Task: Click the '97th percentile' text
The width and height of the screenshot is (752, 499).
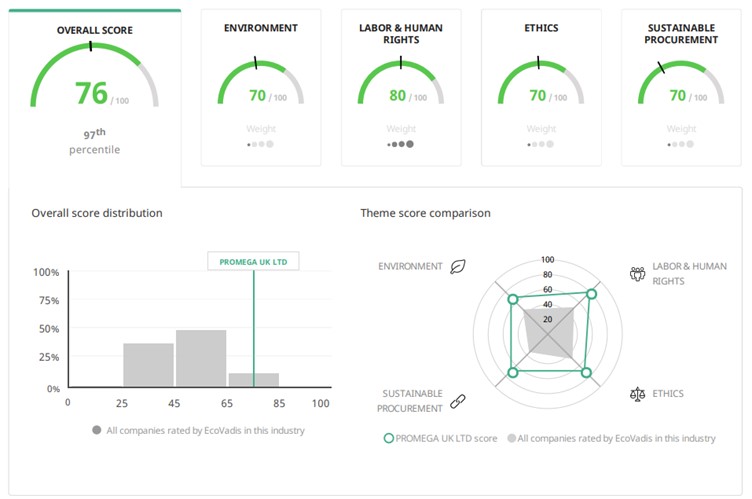Action: [x=94, y=141]
